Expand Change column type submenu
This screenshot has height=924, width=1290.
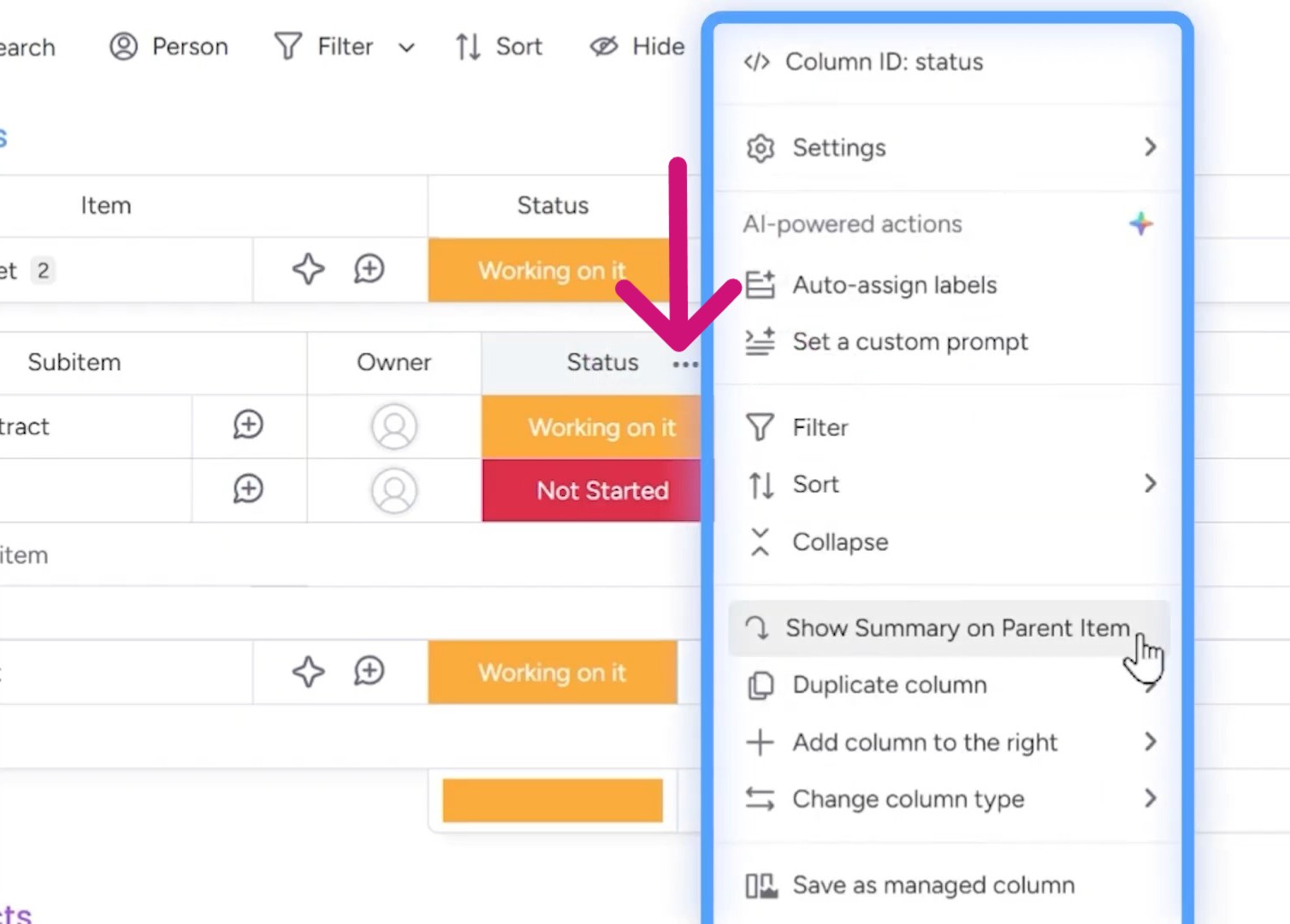point(907,799)
